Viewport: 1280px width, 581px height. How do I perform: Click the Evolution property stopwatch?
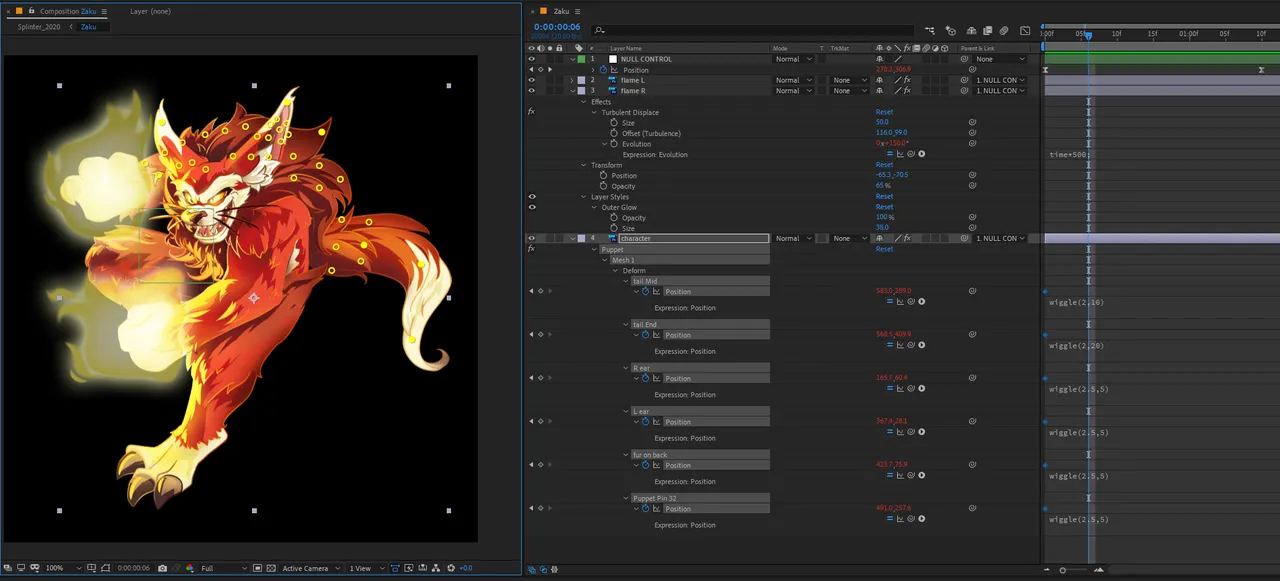pos(614,144)
